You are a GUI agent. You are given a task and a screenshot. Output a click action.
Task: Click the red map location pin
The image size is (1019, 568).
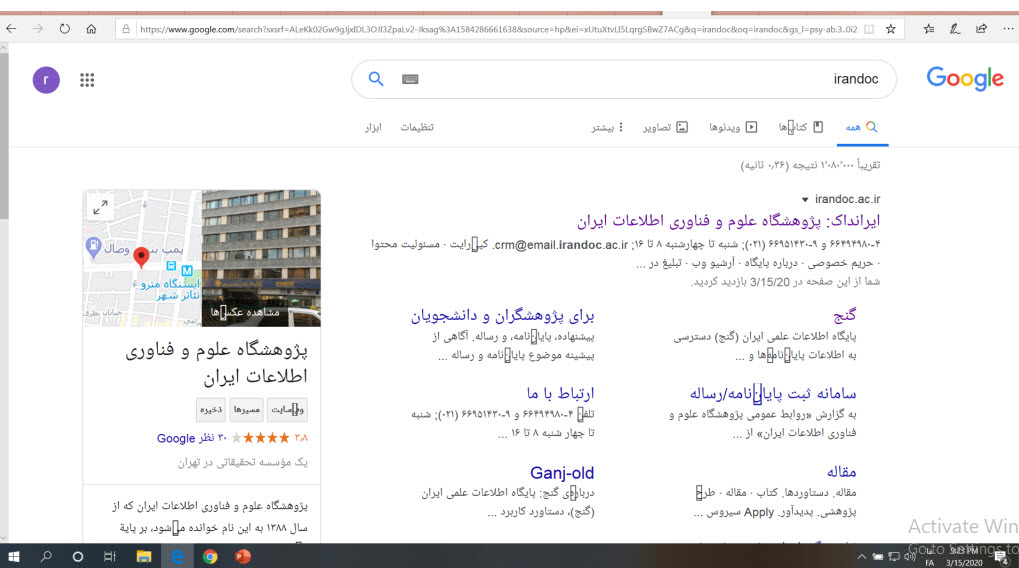141,258
